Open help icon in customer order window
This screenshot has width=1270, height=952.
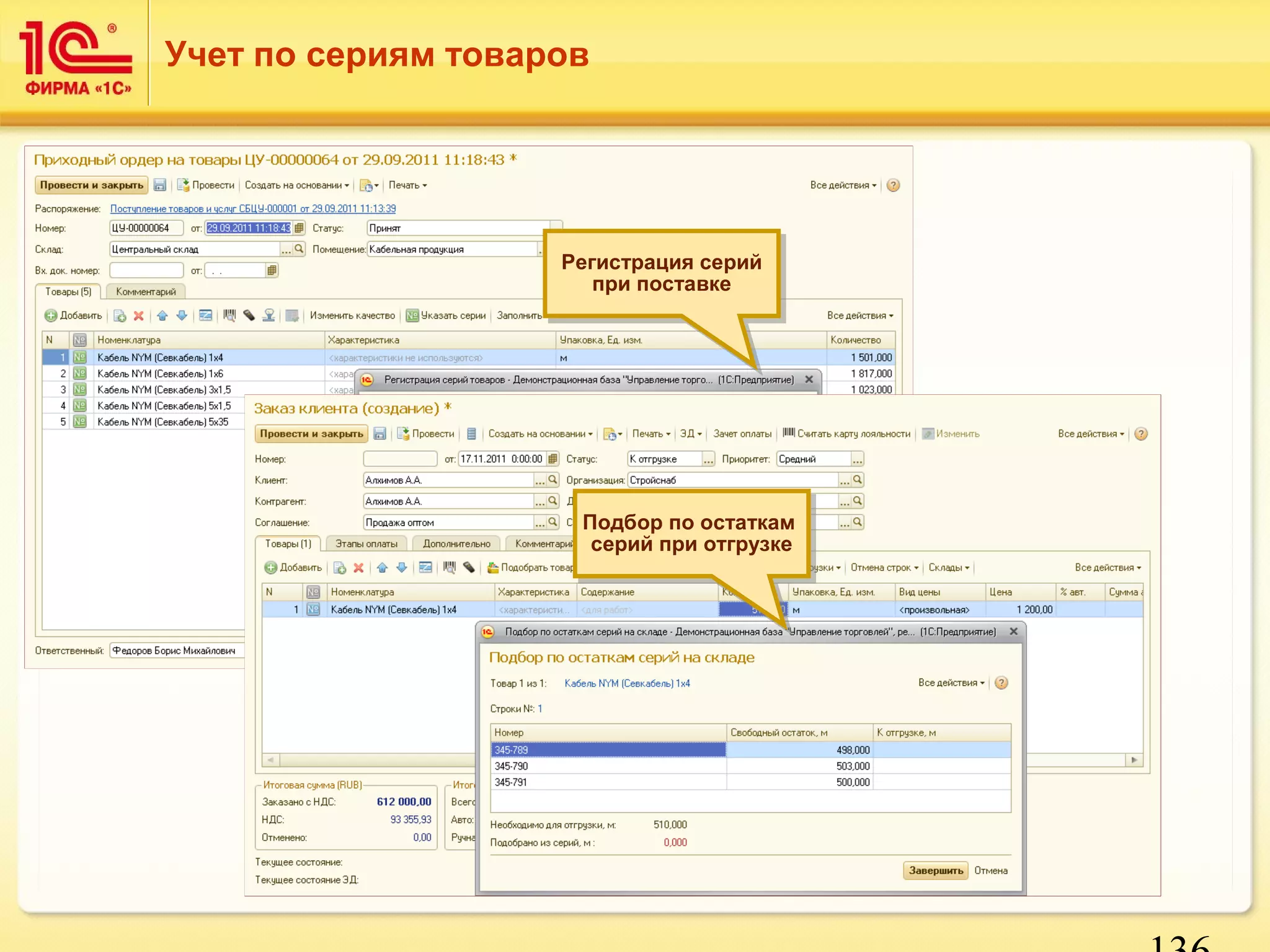pyautogui.click(x=1141, y=434)
